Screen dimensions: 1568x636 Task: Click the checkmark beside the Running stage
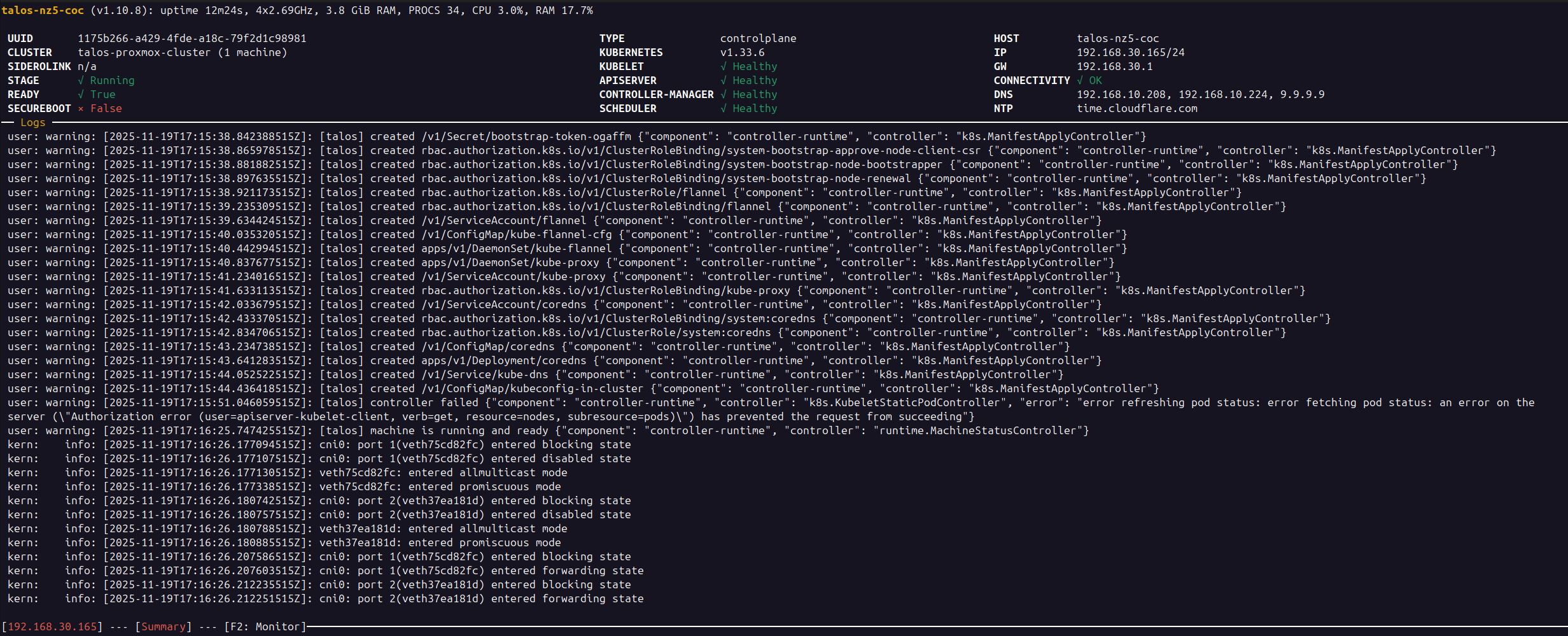[81, 80]
